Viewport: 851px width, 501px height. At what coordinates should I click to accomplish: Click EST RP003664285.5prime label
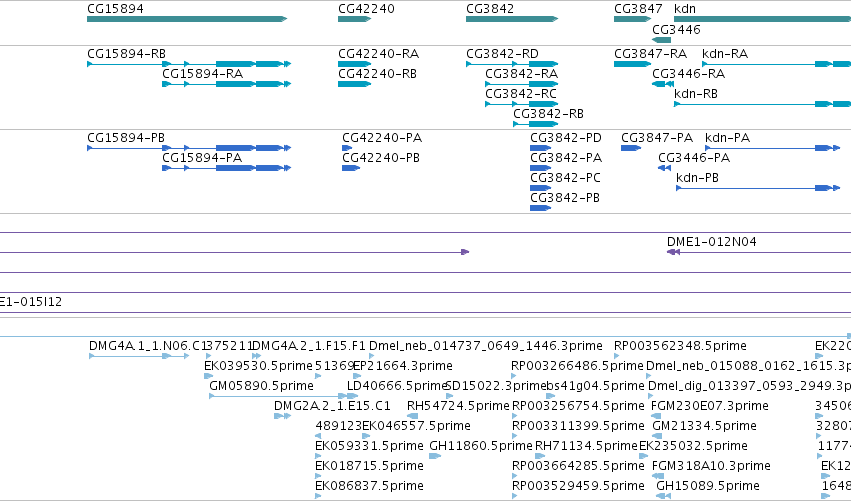coord(578,466)
